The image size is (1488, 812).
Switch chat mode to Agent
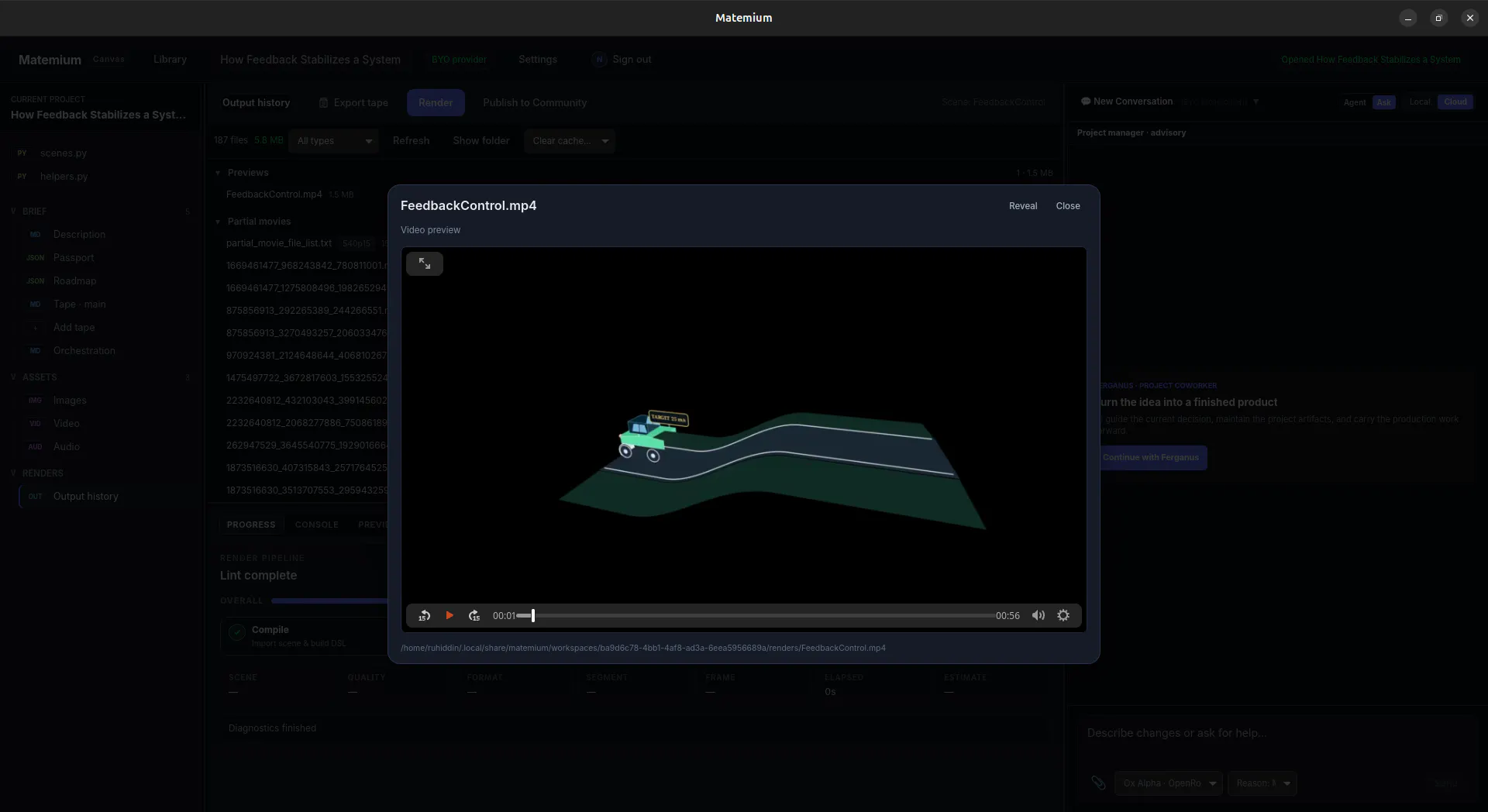(1355, 102)
